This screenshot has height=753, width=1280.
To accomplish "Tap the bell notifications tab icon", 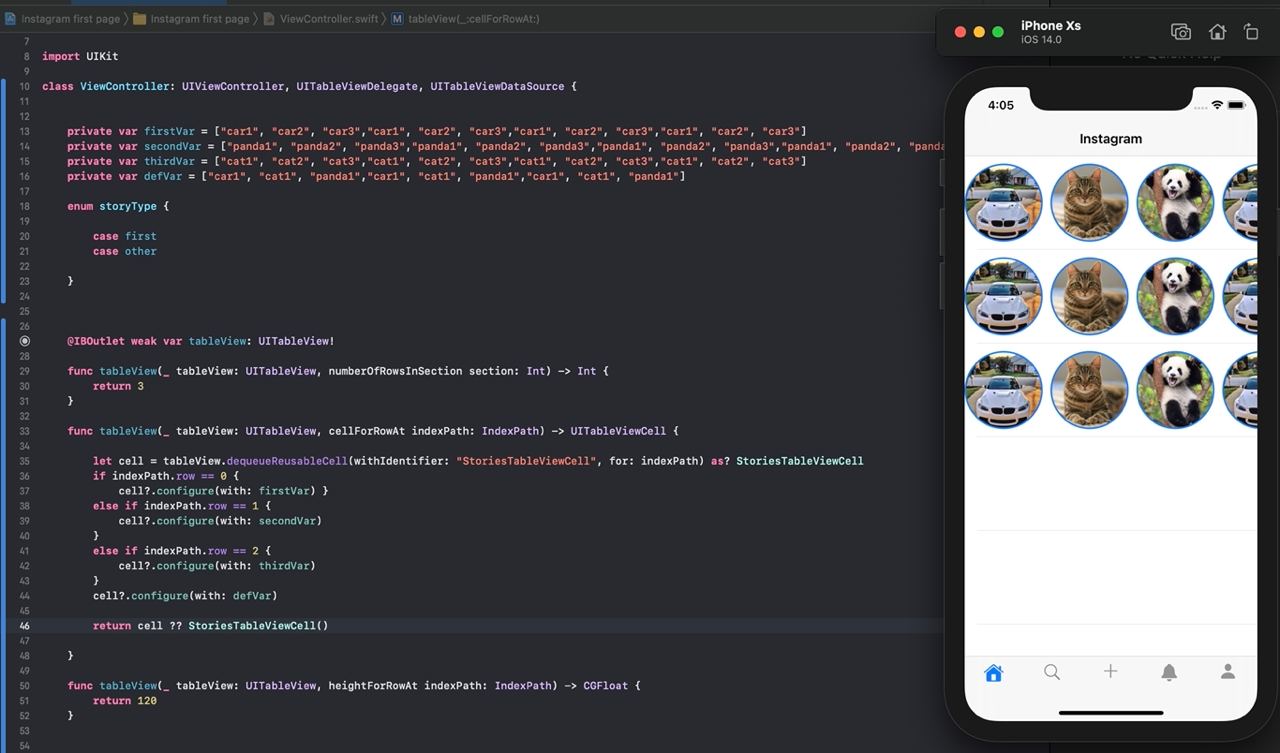I will point(1169,672).
